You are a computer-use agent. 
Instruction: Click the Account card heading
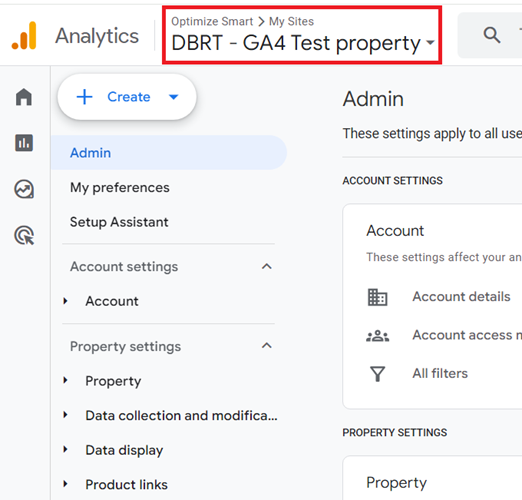tap(395, 231)
